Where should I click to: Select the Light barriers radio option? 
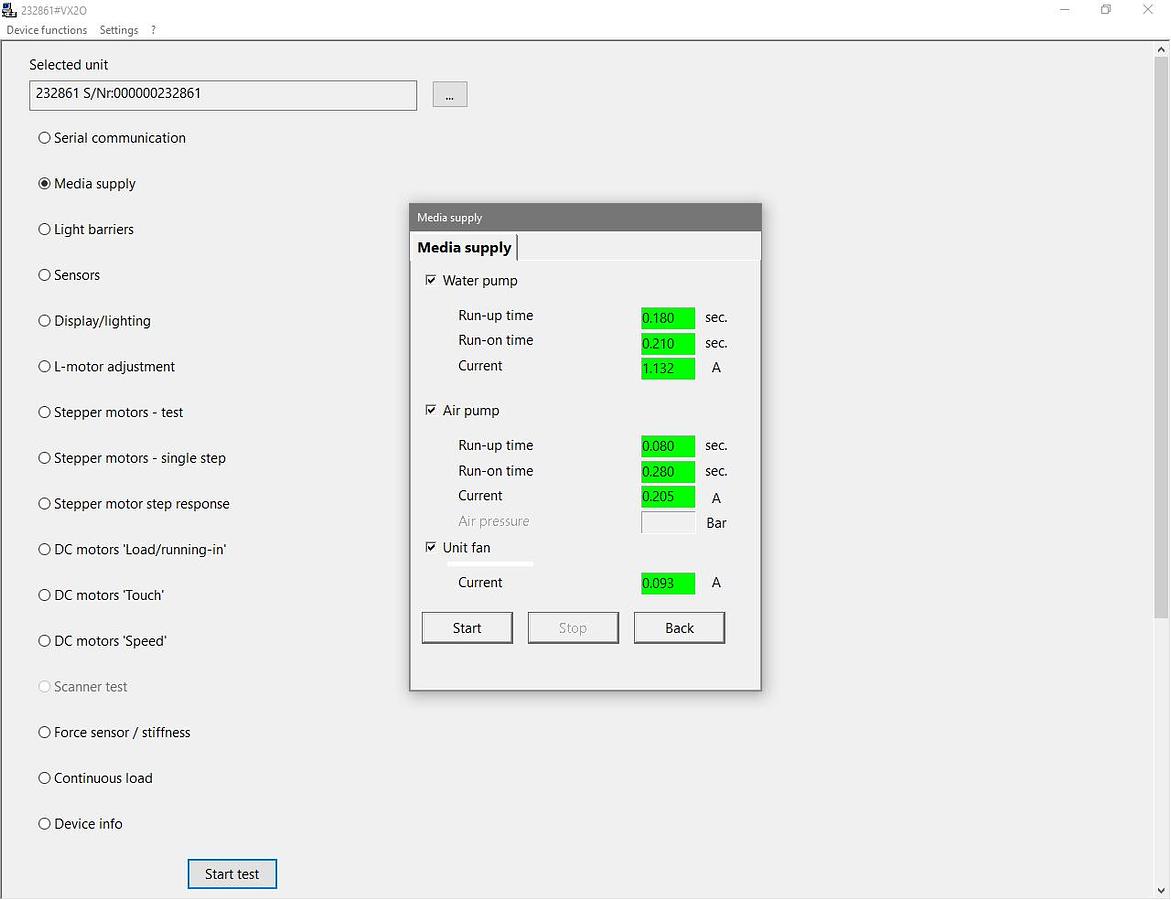tap(45, 229)
